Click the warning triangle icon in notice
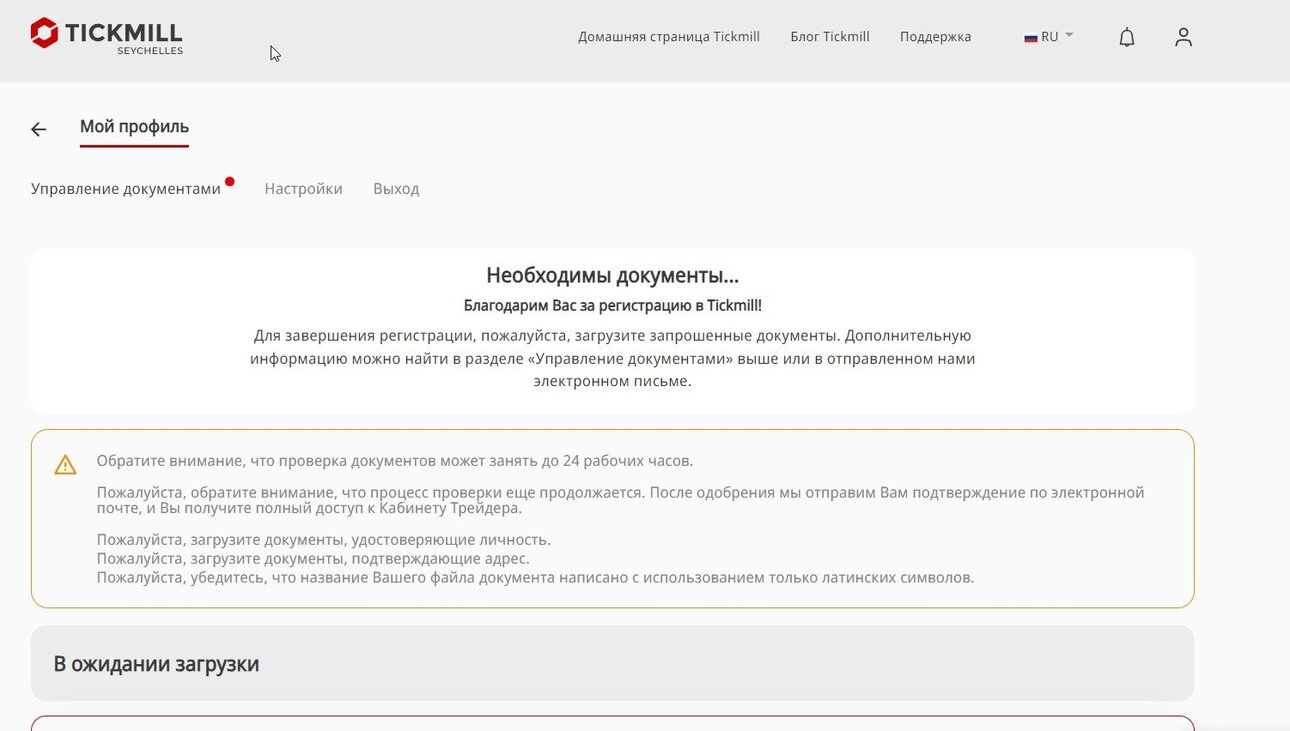Viewport: 1290px width, 731px height. 65,465
